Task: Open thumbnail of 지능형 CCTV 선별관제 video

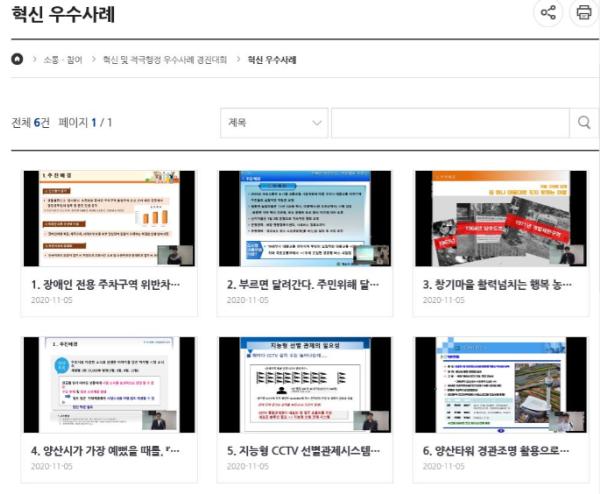Action: tap(304, 385)
